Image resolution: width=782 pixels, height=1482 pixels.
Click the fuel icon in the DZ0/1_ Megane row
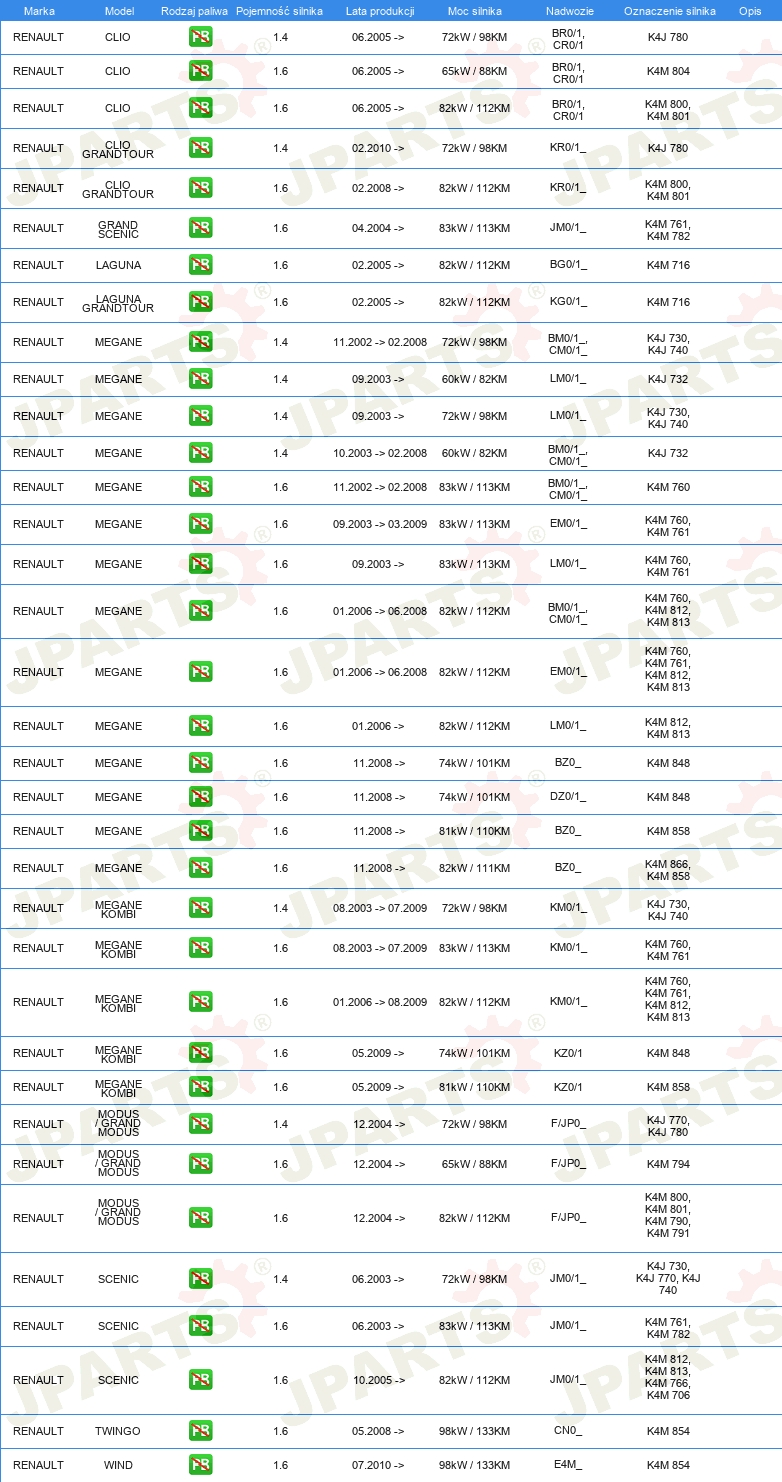pos(200,797)
